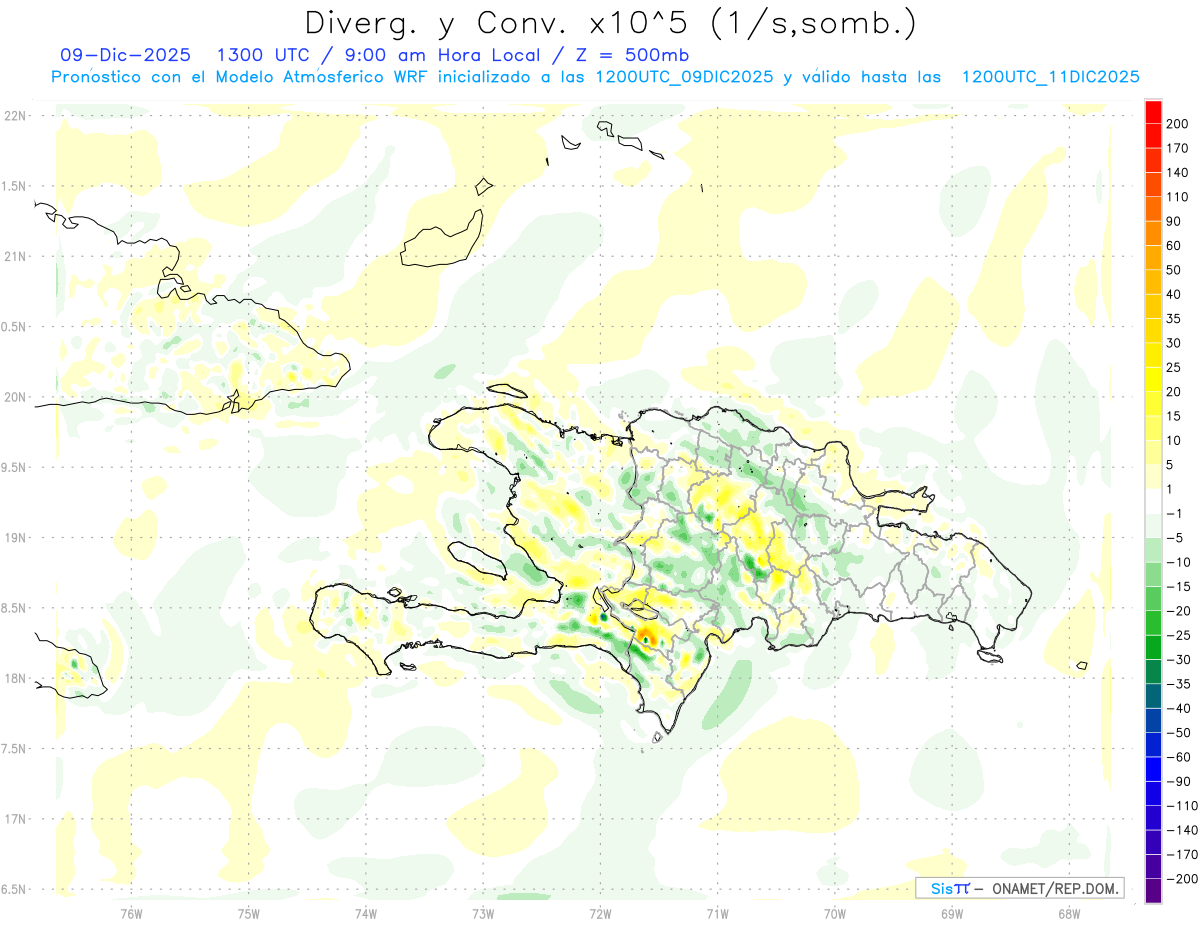The height and width of the screenshot is (927, 1200).
Task: Click the positive '50' color scale value
Action: (1173, 270)
